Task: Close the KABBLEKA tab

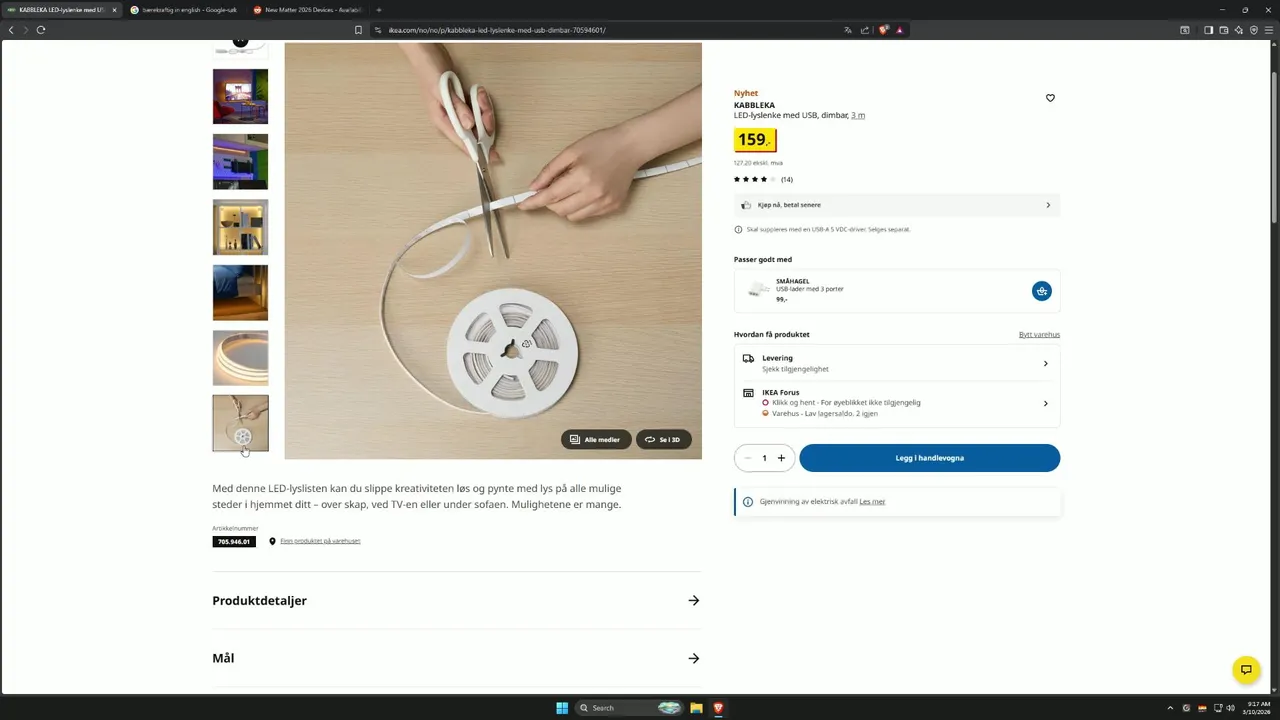Action: (114, 10)
